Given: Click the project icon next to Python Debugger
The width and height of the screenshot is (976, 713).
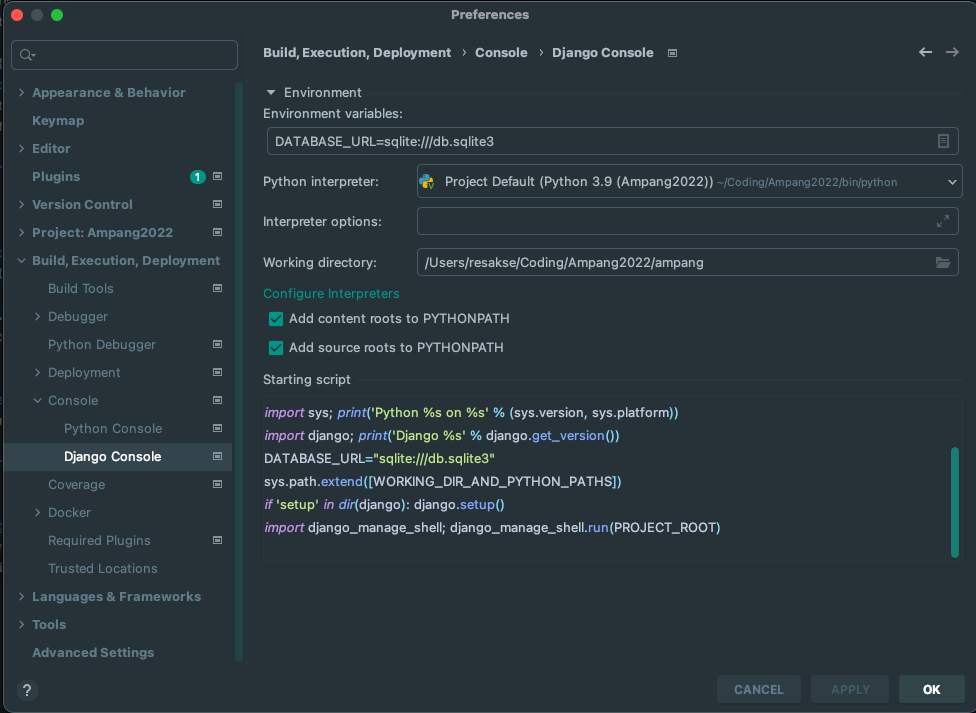Looking at the screenshot, I should 217,344.
